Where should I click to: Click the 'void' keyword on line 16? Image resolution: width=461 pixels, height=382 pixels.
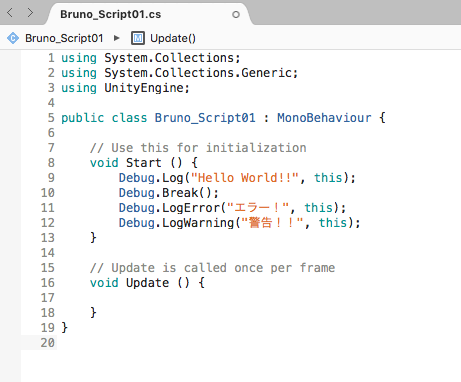[104, 283]
